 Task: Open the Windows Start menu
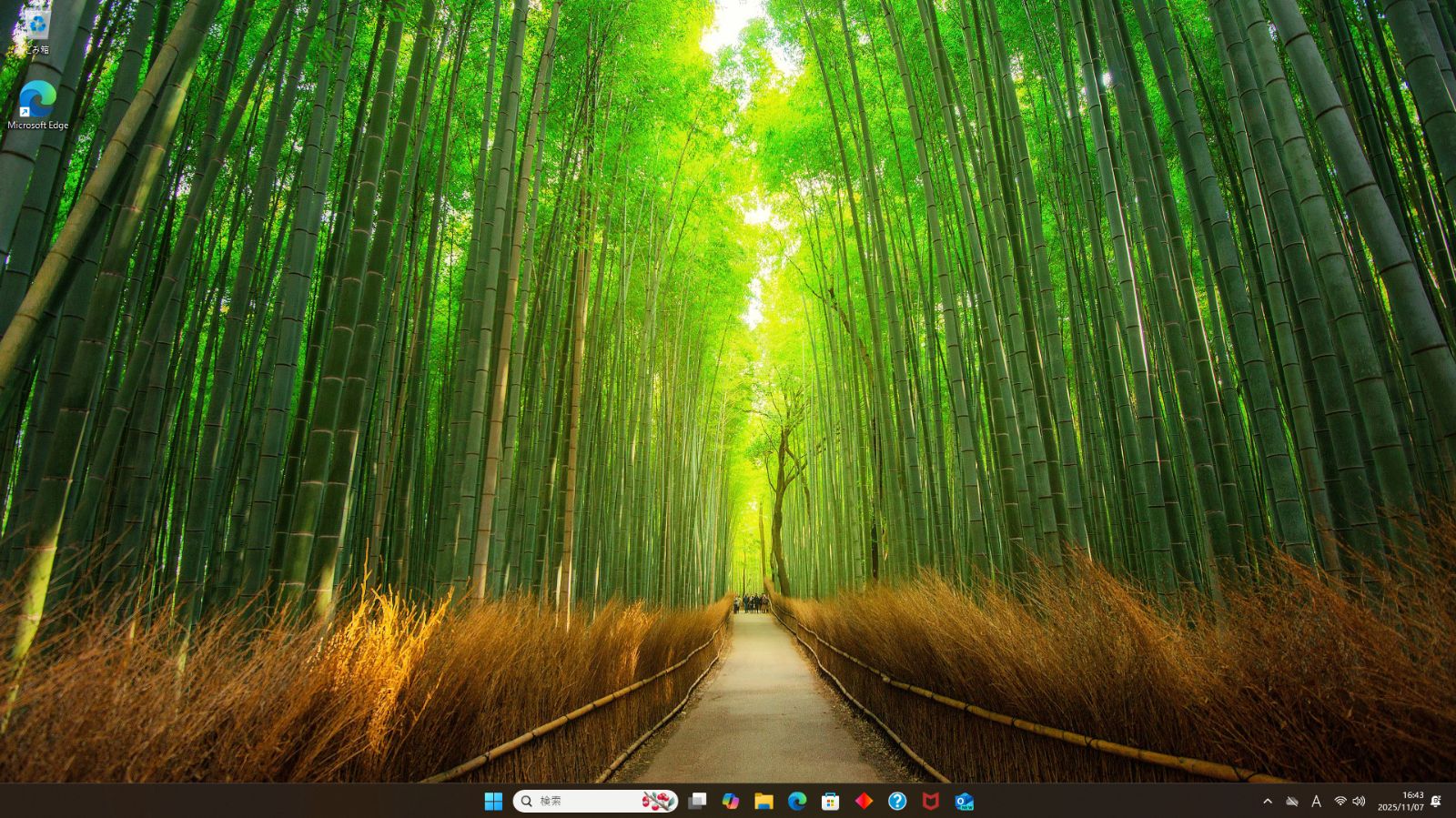493,801
